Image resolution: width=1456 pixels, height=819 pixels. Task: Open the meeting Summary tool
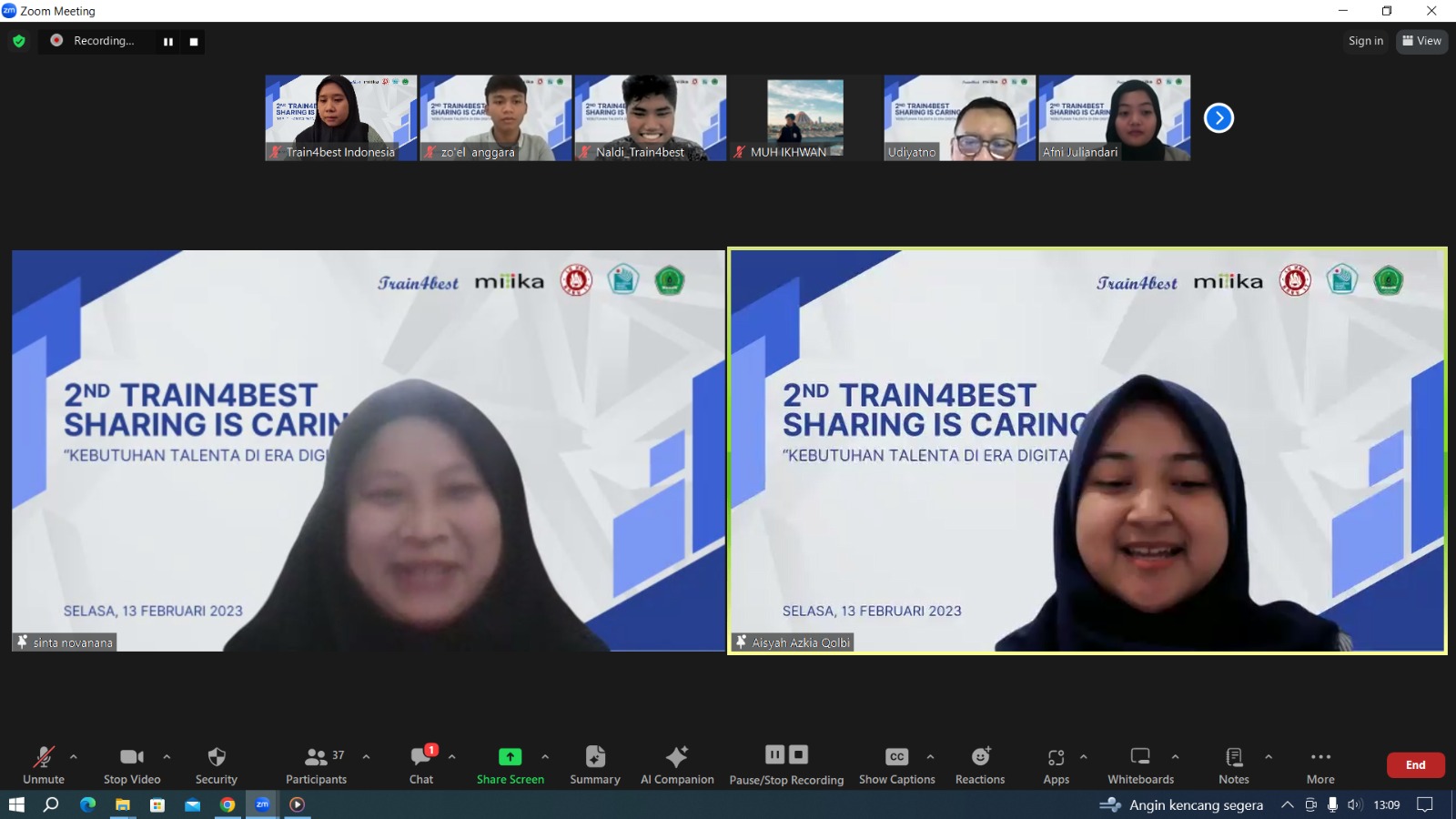[x=594, y=764]
